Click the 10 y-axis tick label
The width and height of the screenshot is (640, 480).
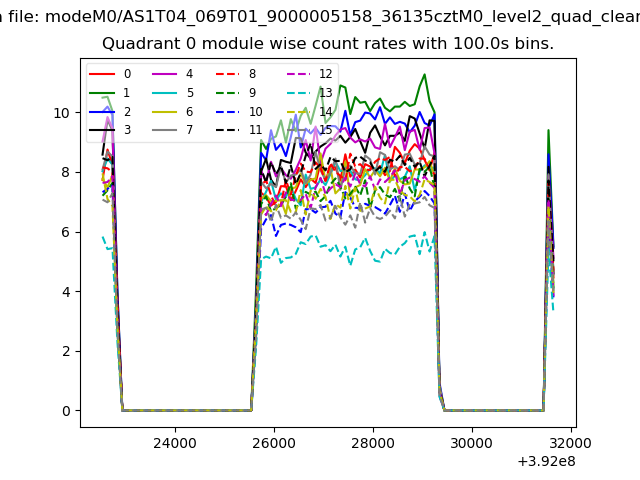click(x=62, y=113)
